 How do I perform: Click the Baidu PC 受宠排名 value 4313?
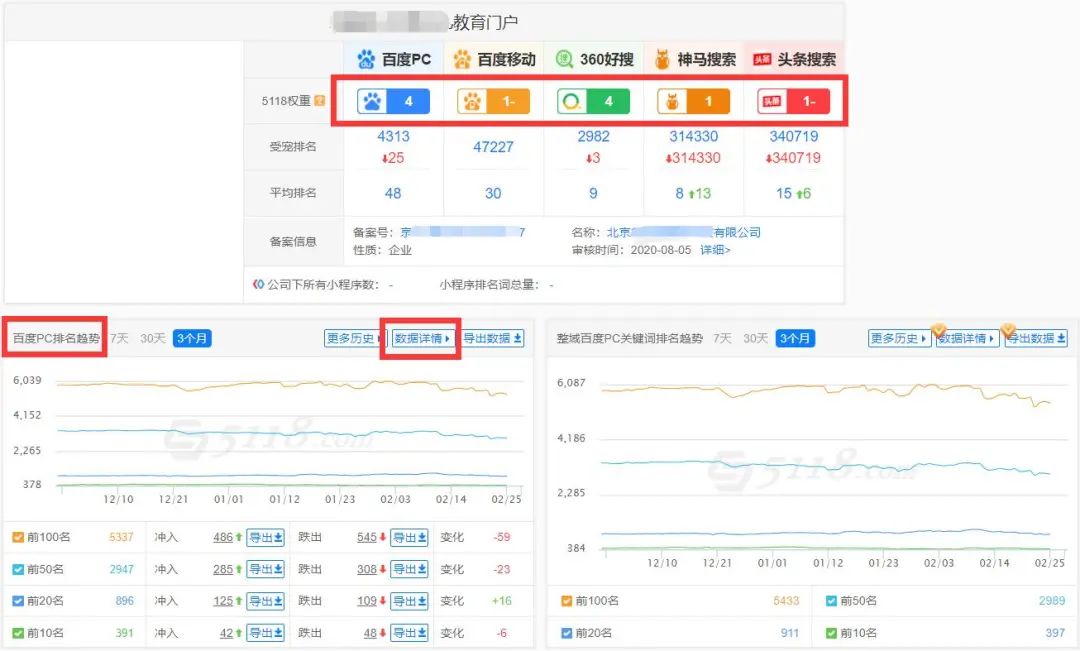point(393,136)
